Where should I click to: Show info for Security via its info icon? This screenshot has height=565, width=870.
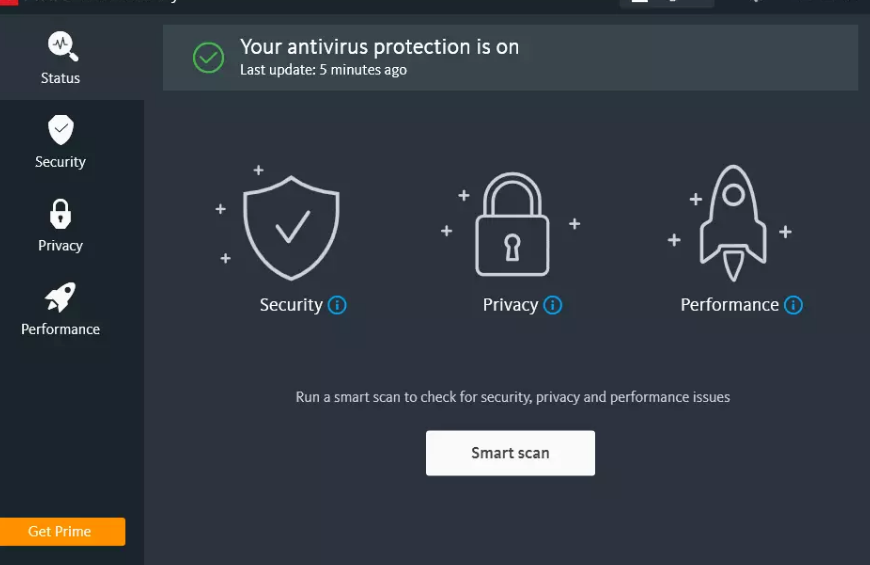tap(338, 305)
